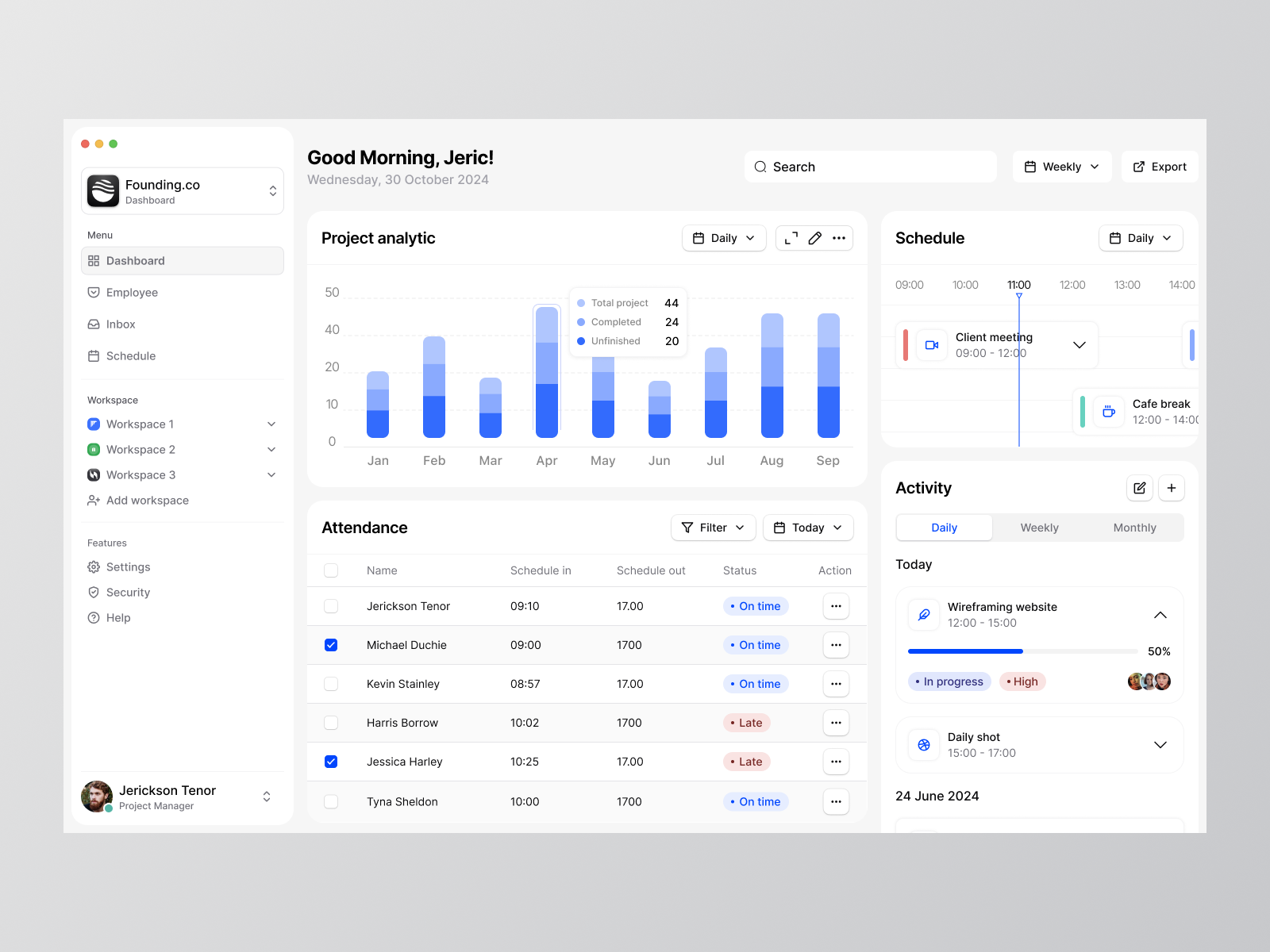The height and width of the screenshot is (952, 1270).
Task: Open the Dashboard menu item icon
Action: coord(94,260)
